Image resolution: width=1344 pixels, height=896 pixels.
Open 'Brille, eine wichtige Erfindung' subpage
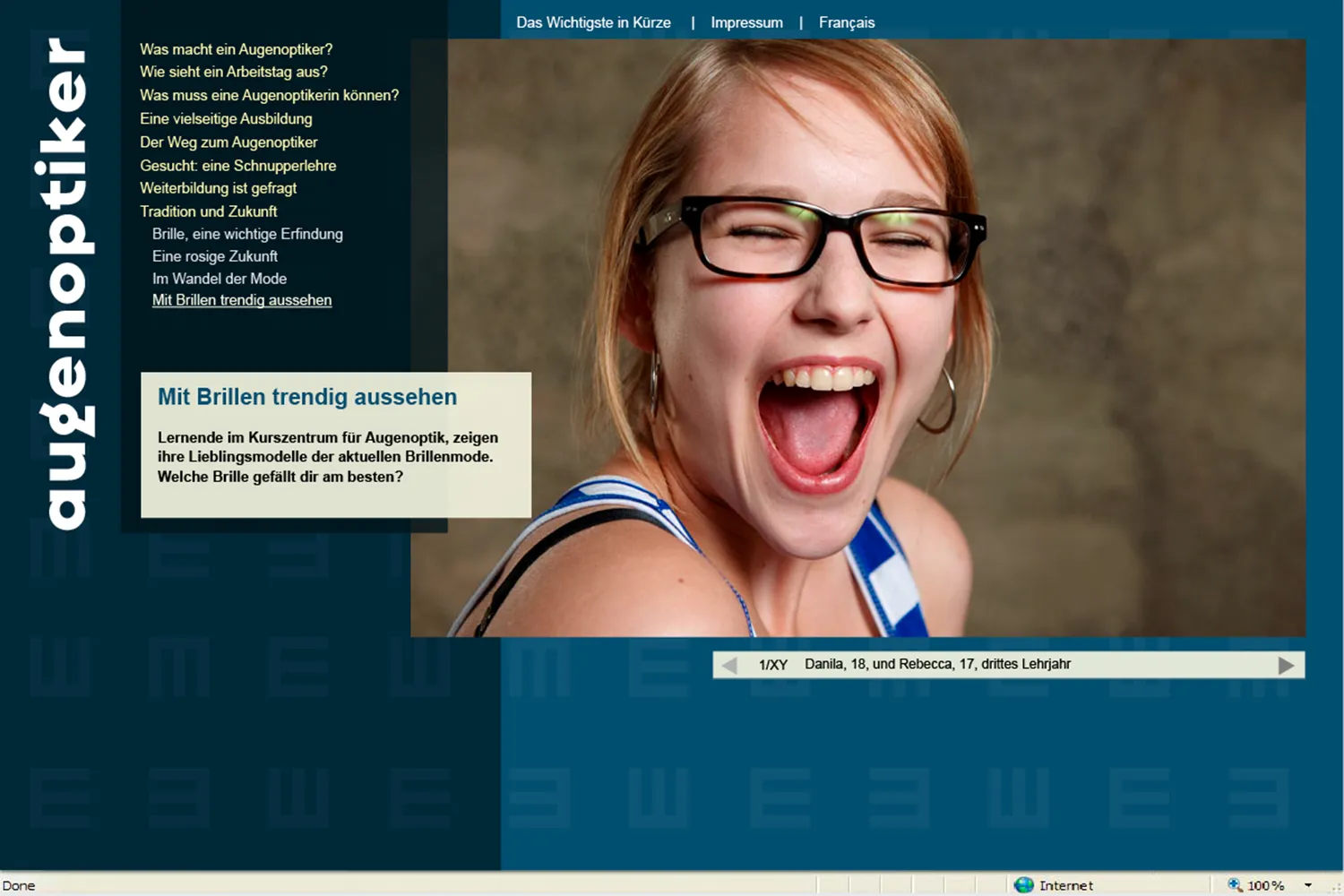click(247, 234)
